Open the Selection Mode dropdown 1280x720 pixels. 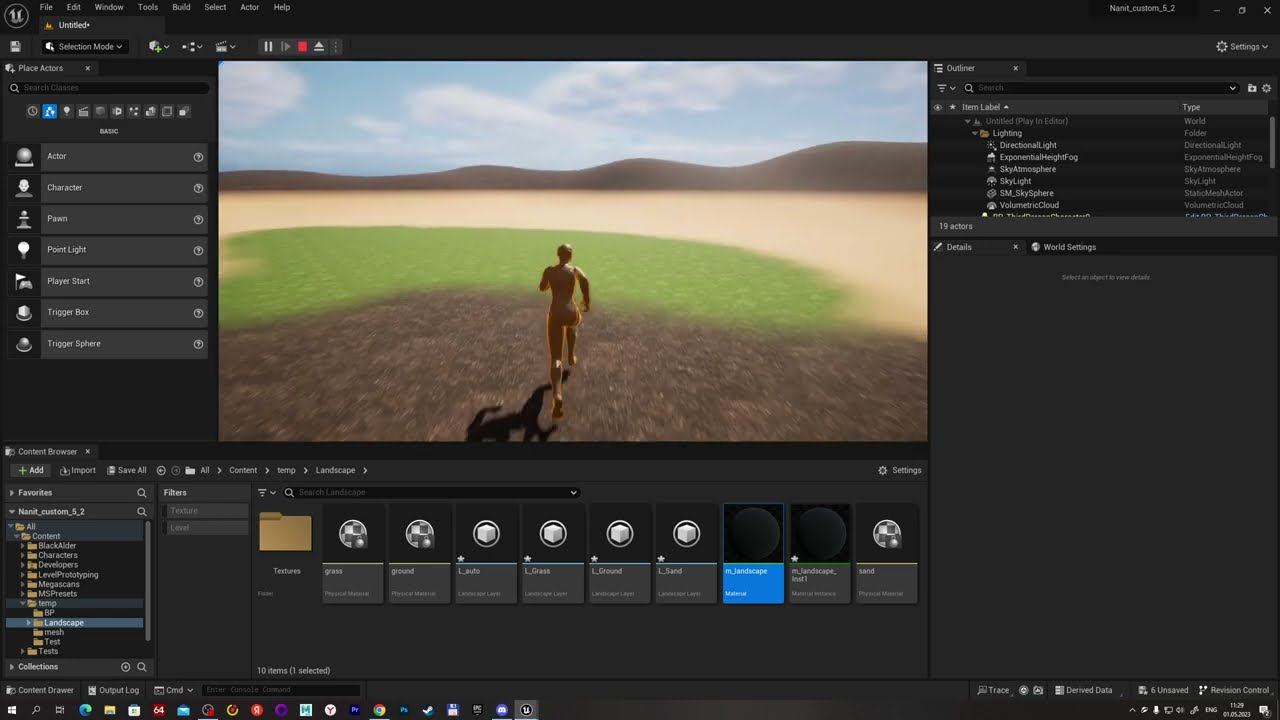pos(85,47)
